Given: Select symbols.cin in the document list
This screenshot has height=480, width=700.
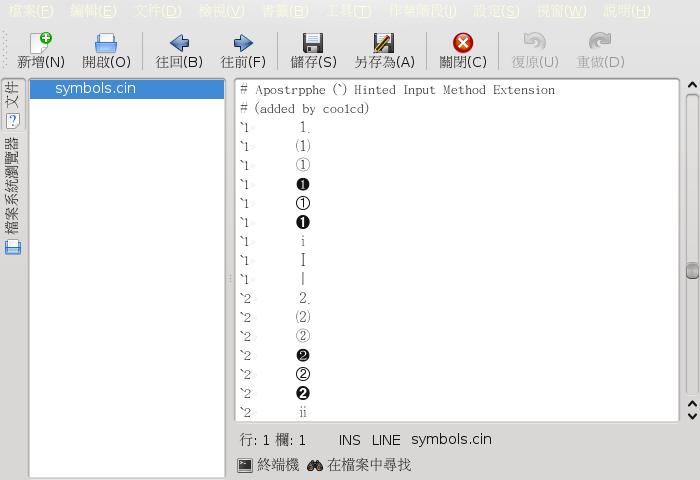Looking at the screenshot, I should tap(95, 88).
